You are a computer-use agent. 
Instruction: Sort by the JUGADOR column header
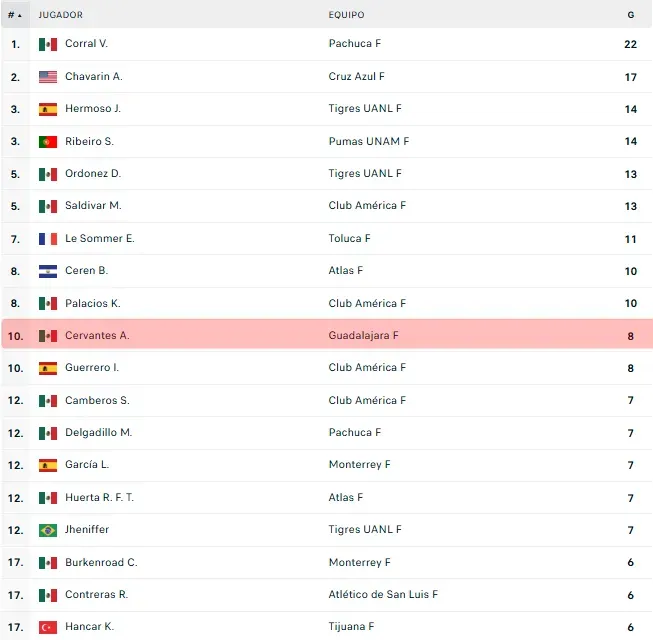point(60,15)
